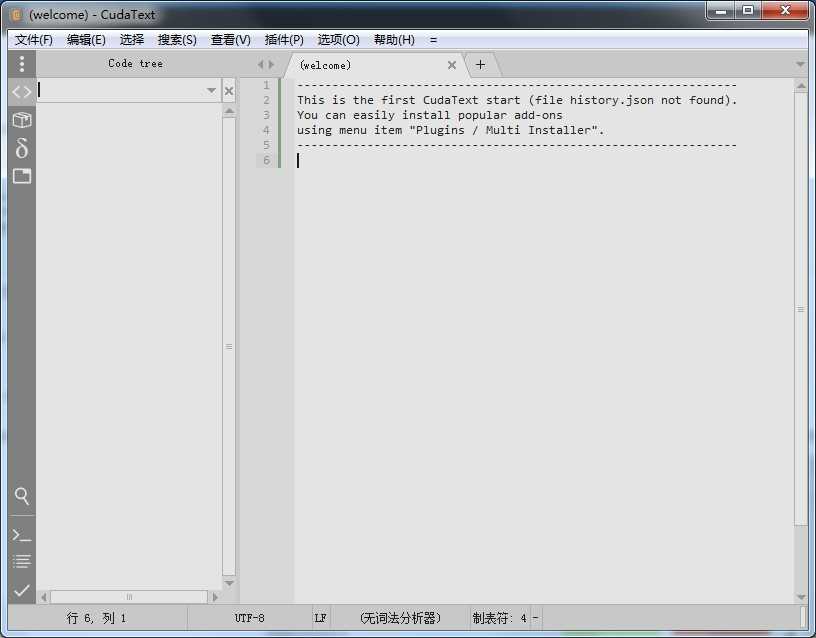Open the Output list panel icon
Image resolution: width=816 pixels, height=638 pixels.
21,562
